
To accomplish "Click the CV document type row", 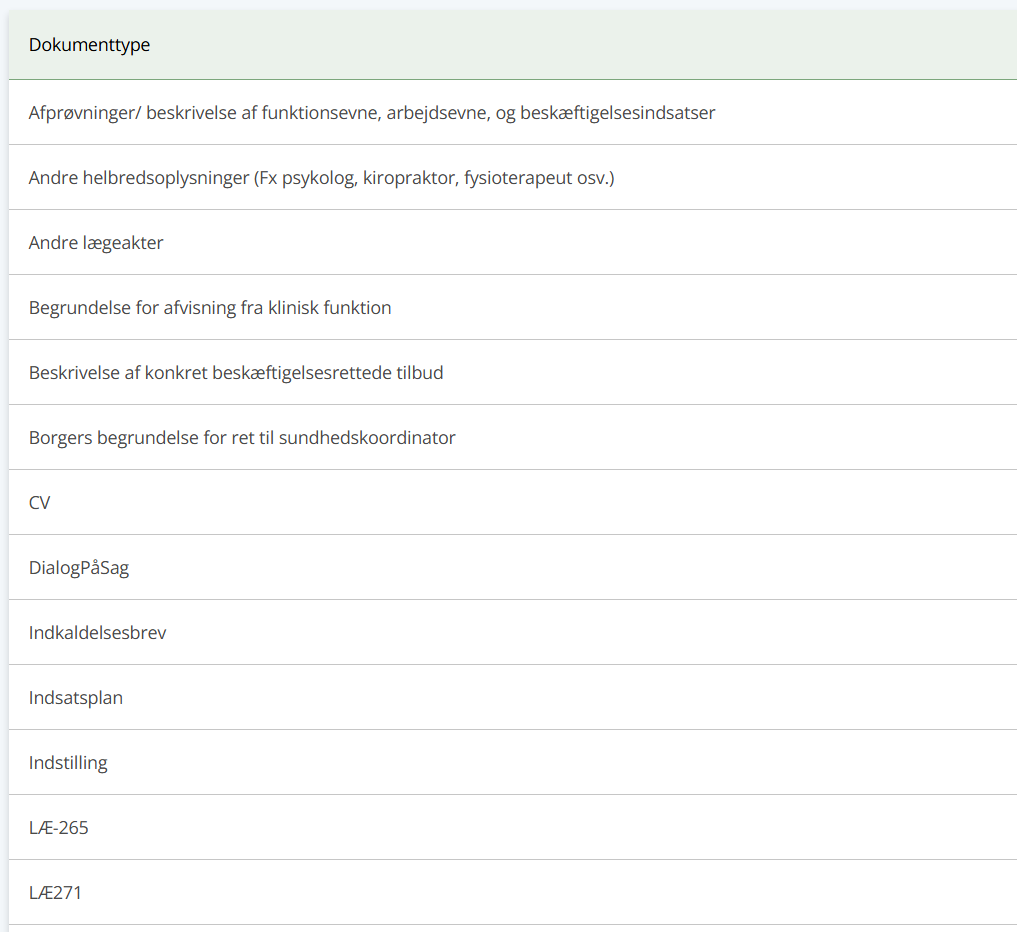I will [513, 502].
